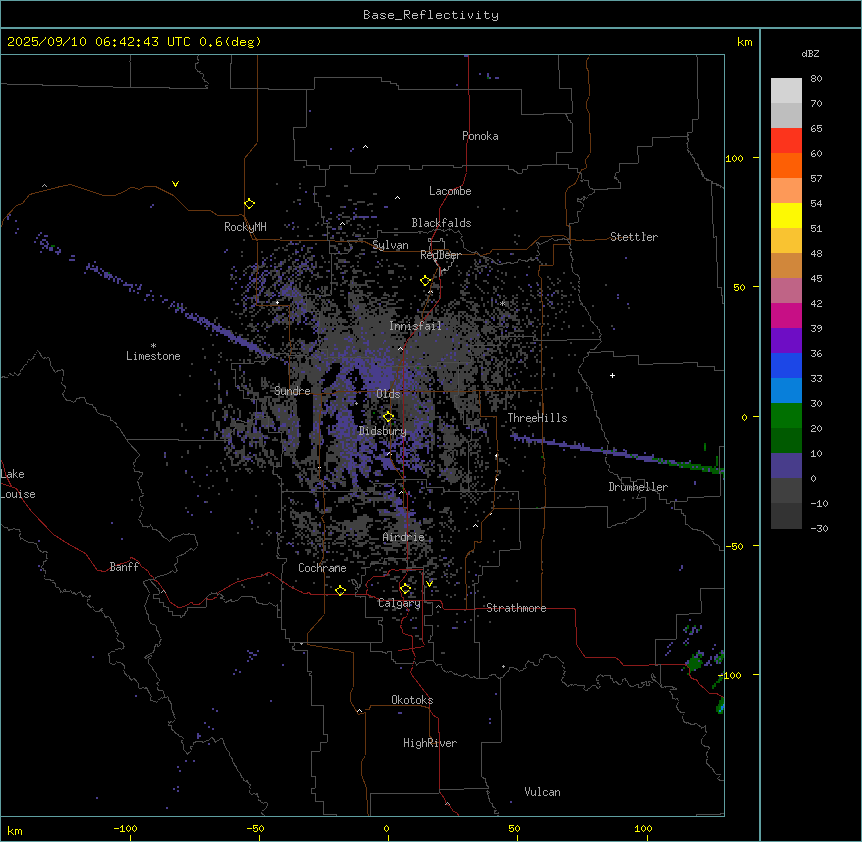
Task: Select the magenta 39-42 dBZ legend swatch
Action: pyautogui.click(x=786, y=315)
